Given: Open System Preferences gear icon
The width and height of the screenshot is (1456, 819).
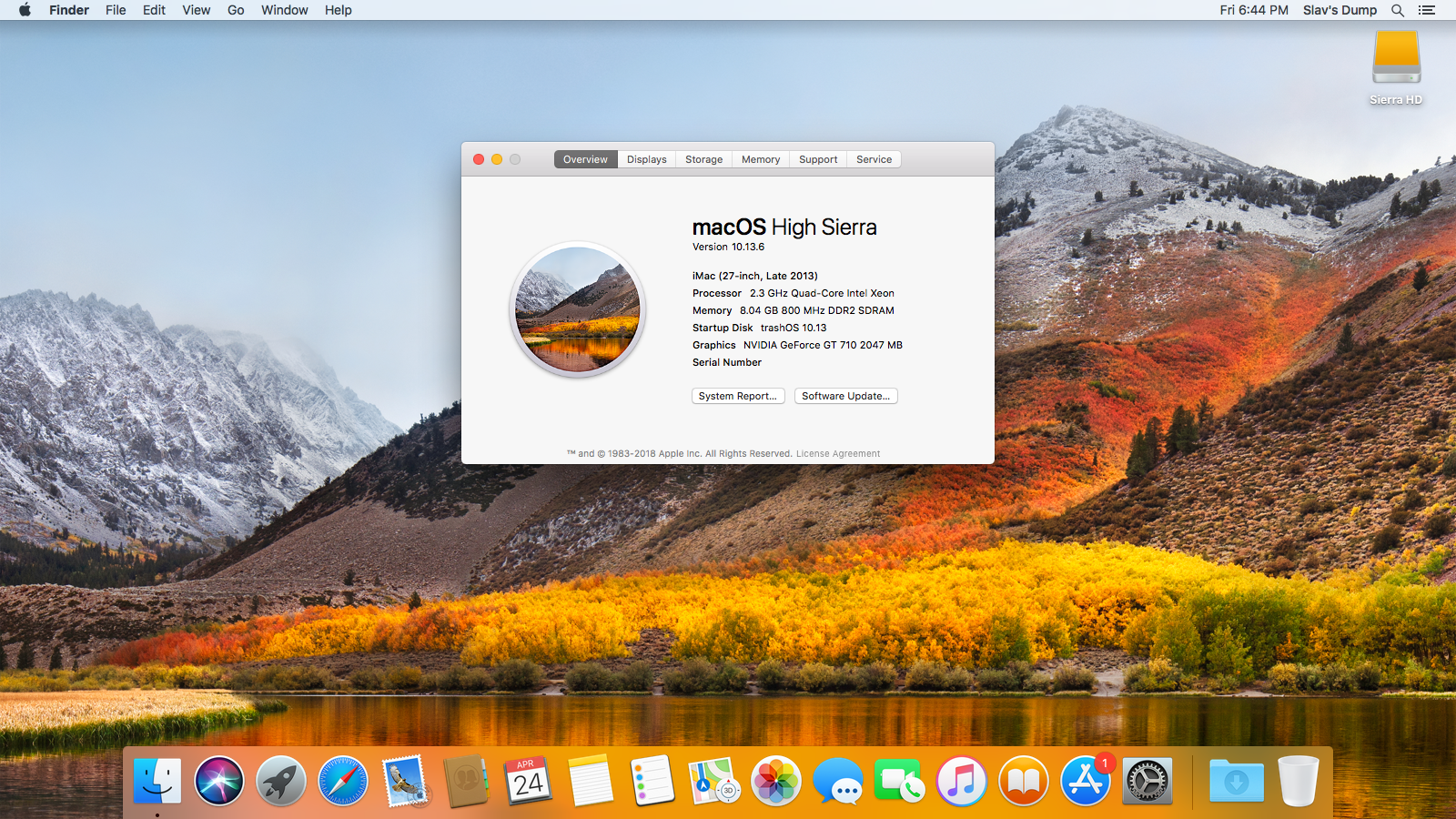Looking at the screenshot, I should click(x=1148, y=782).
